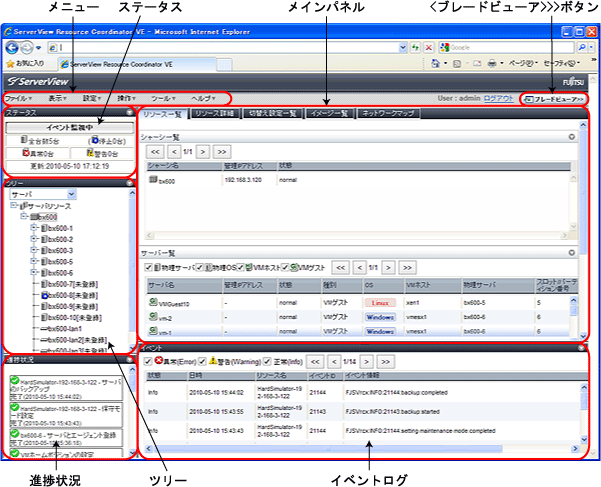Click the bx600 chassis icon in the tree
The width and height of the screenshot is (601, 487).
click(x=34, y=217)
